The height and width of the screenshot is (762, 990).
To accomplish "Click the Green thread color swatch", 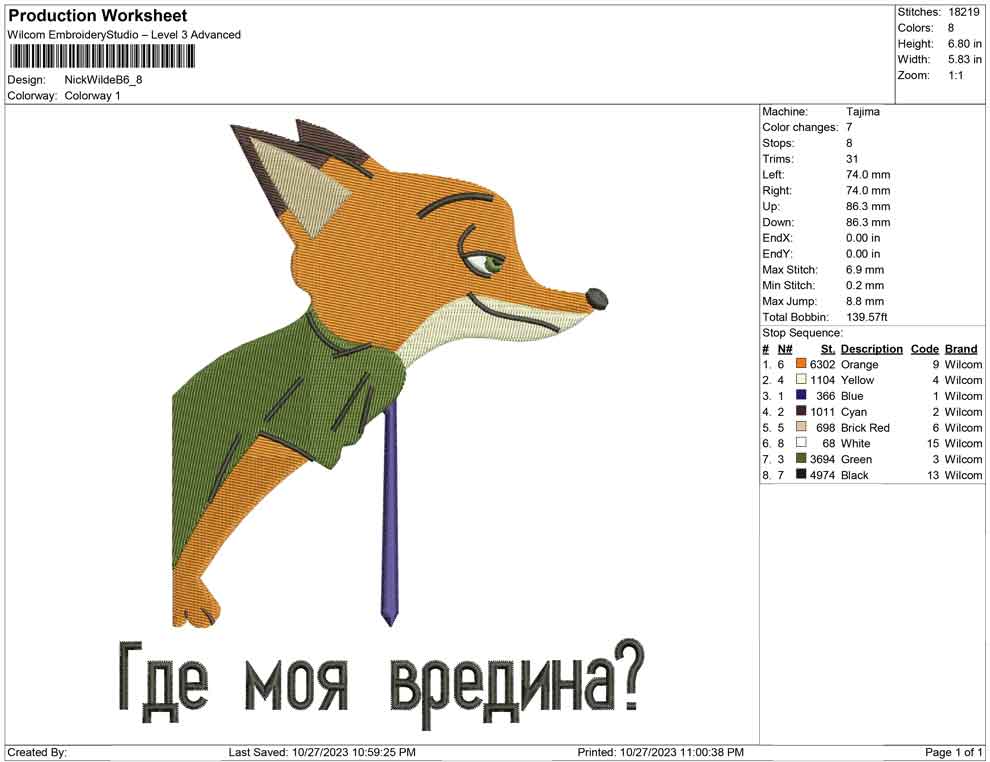I will [801, 458].
